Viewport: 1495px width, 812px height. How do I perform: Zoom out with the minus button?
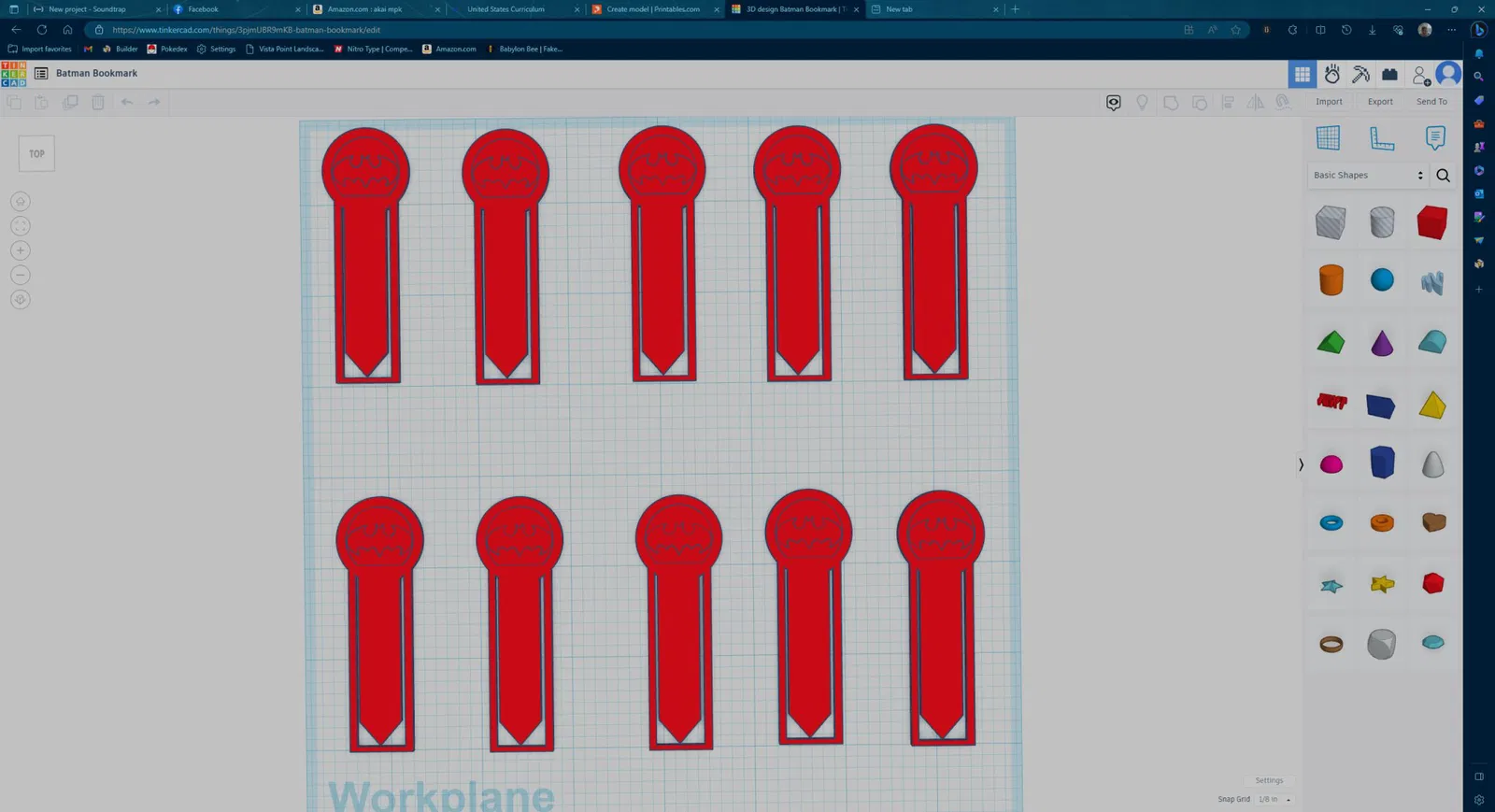click(21, 275)
